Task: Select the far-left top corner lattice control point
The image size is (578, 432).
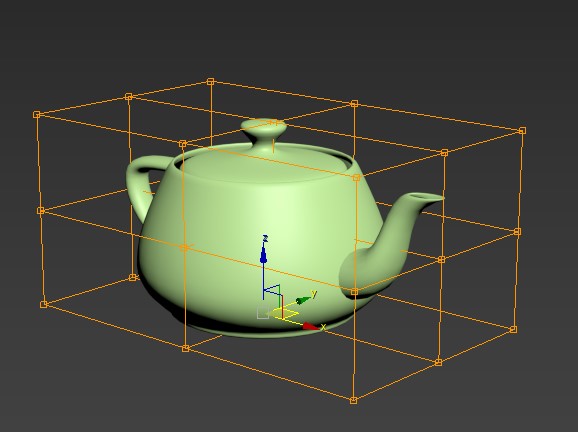Action: [36, 115]
